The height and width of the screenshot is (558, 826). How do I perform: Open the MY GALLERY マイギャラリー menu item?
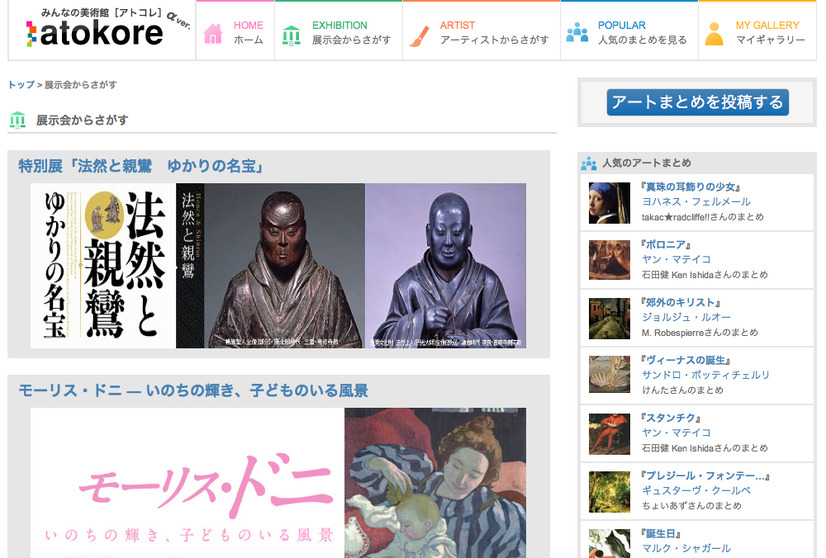tap(758, 31)
